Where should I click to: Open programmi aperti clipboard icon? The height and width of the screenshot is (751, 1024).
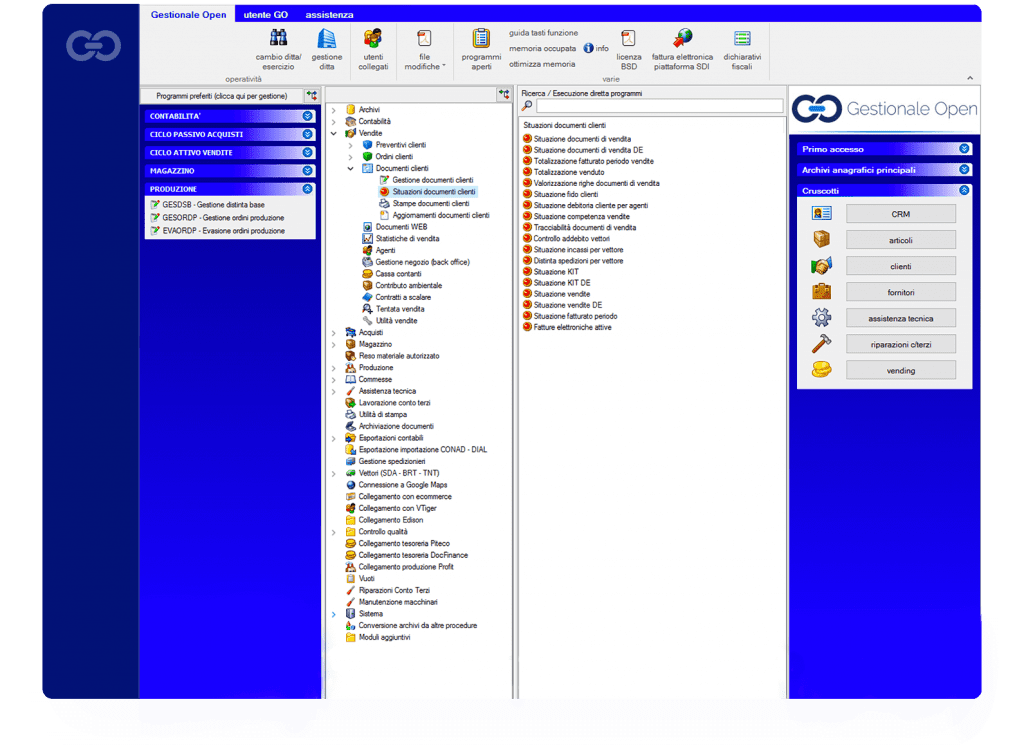point(481,38)
